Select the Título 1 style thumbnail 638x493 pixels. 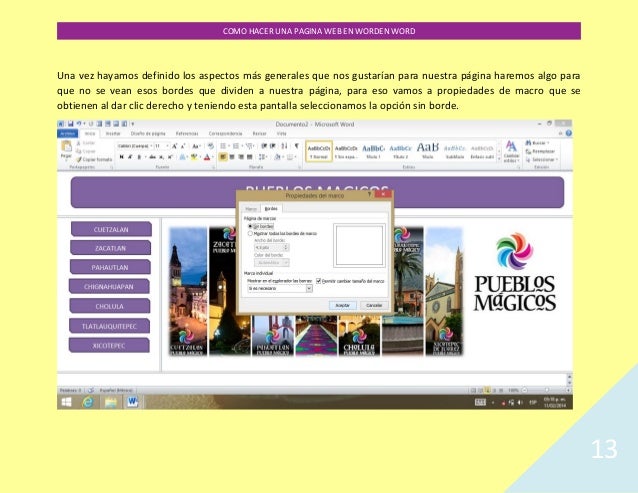pos(374,151)
